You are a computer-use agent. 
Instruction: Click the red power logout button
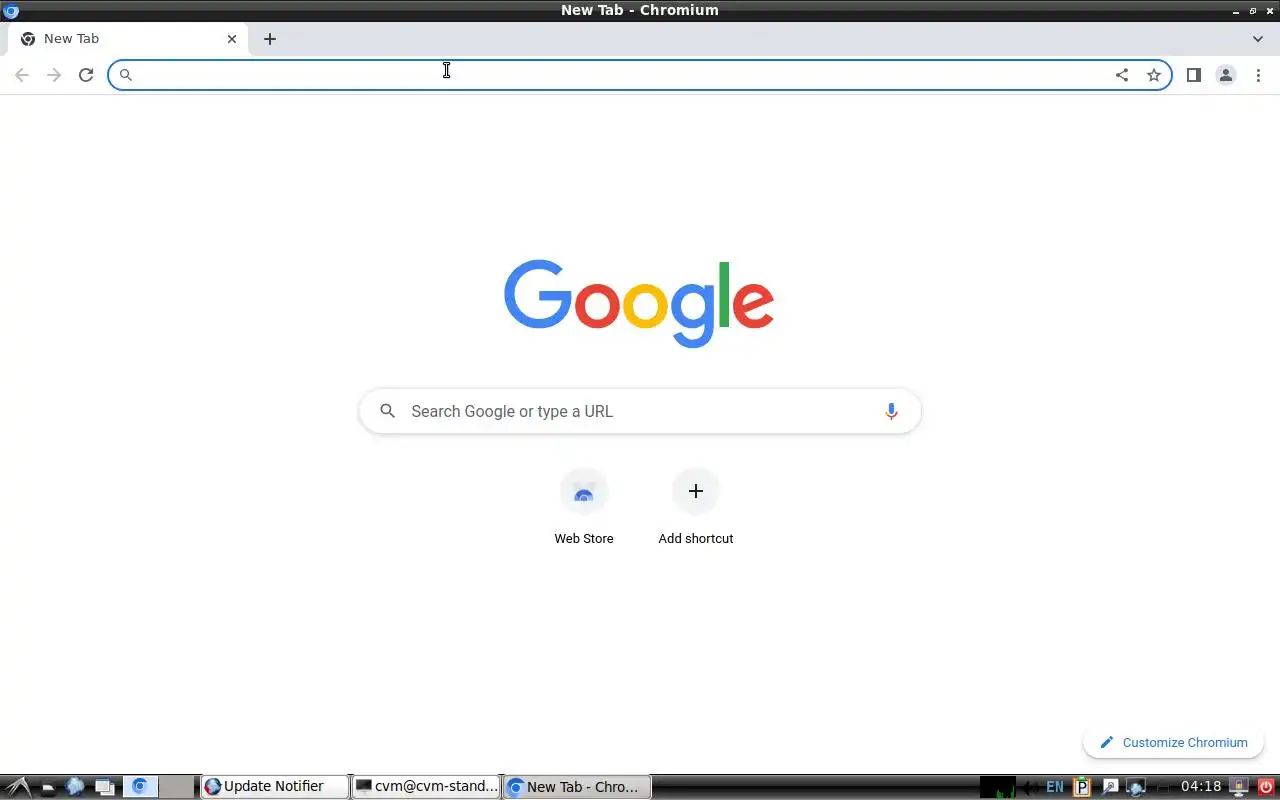[x=1266, y=787]
